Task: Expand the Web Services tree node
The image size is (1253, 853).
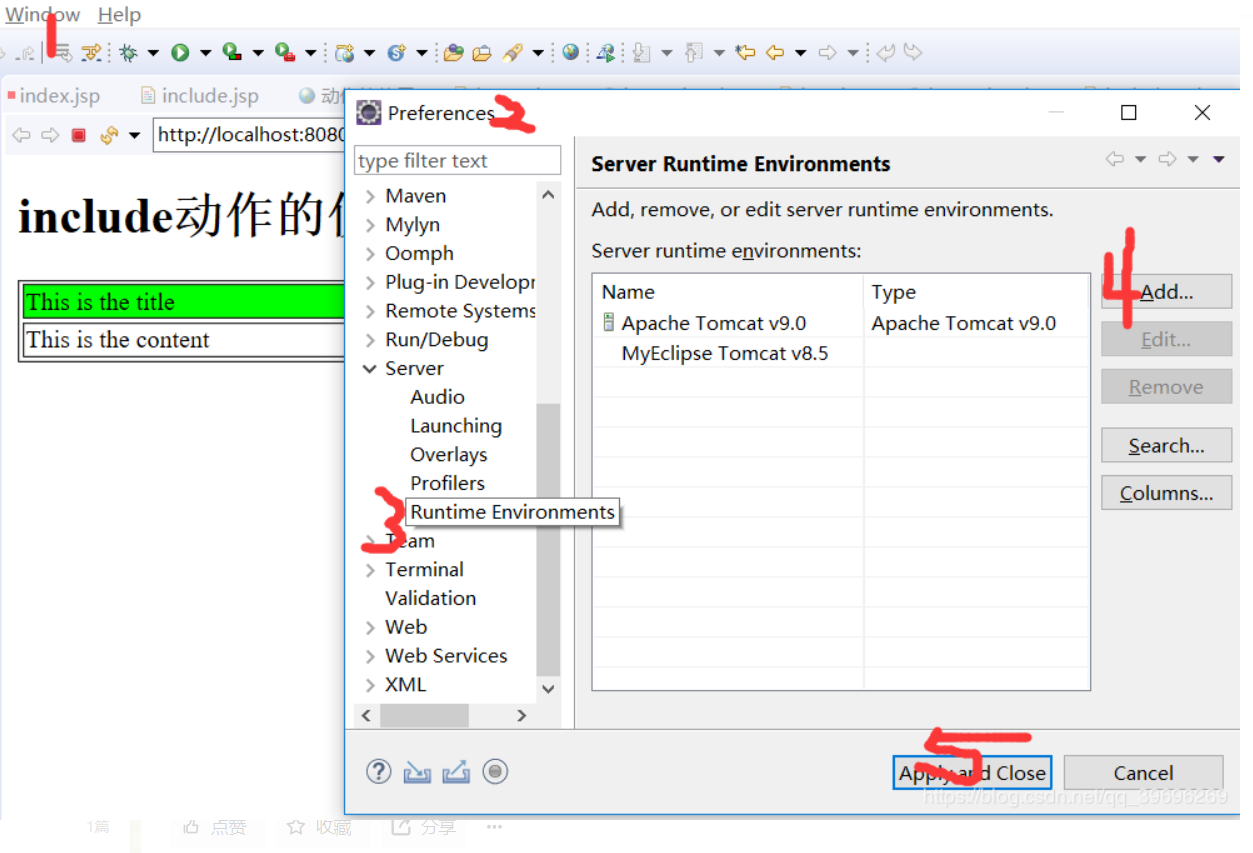Action: (371, 656)
